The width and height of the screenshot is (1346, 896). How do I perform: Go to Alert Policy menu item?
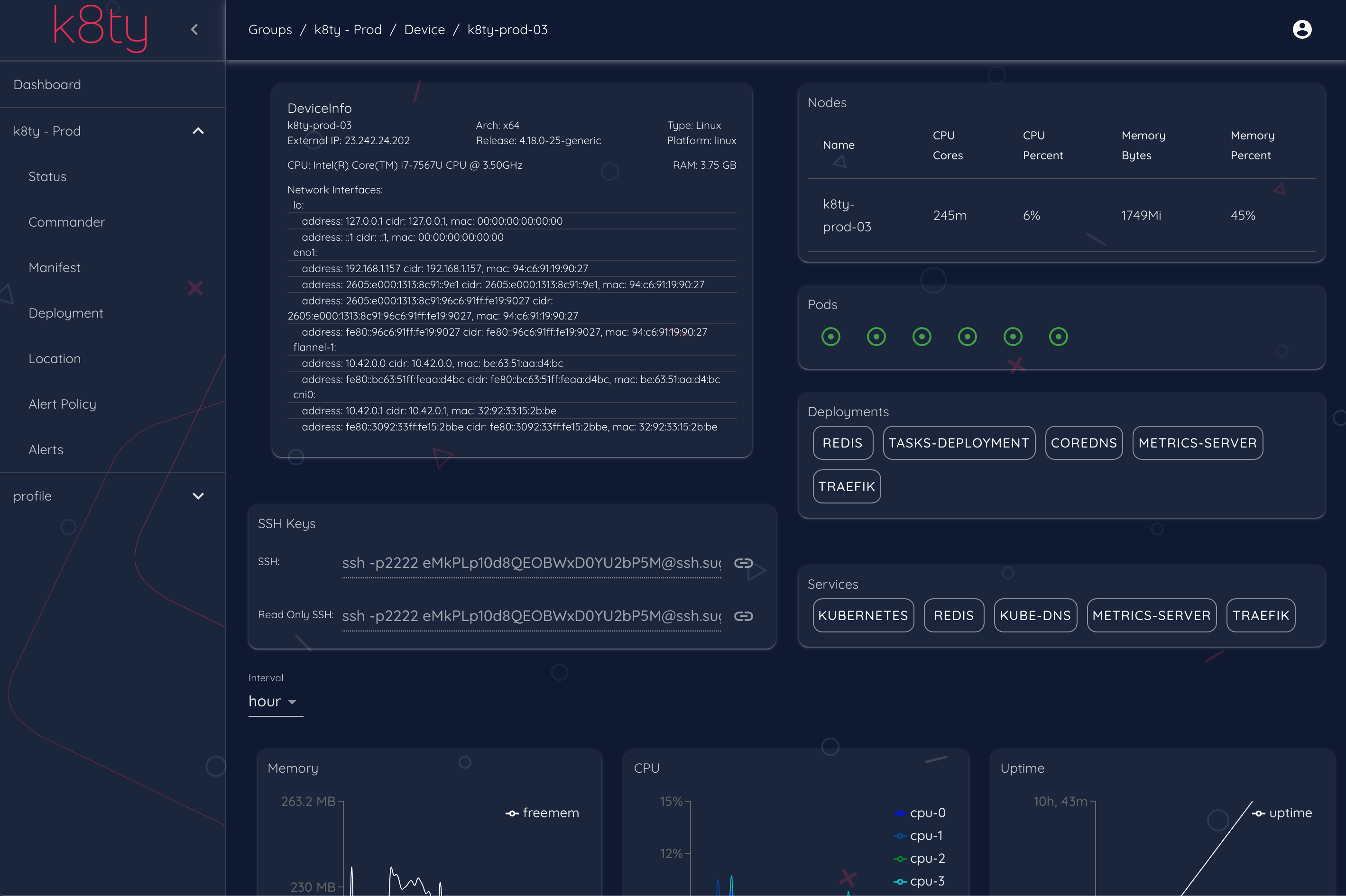point(62,404)
